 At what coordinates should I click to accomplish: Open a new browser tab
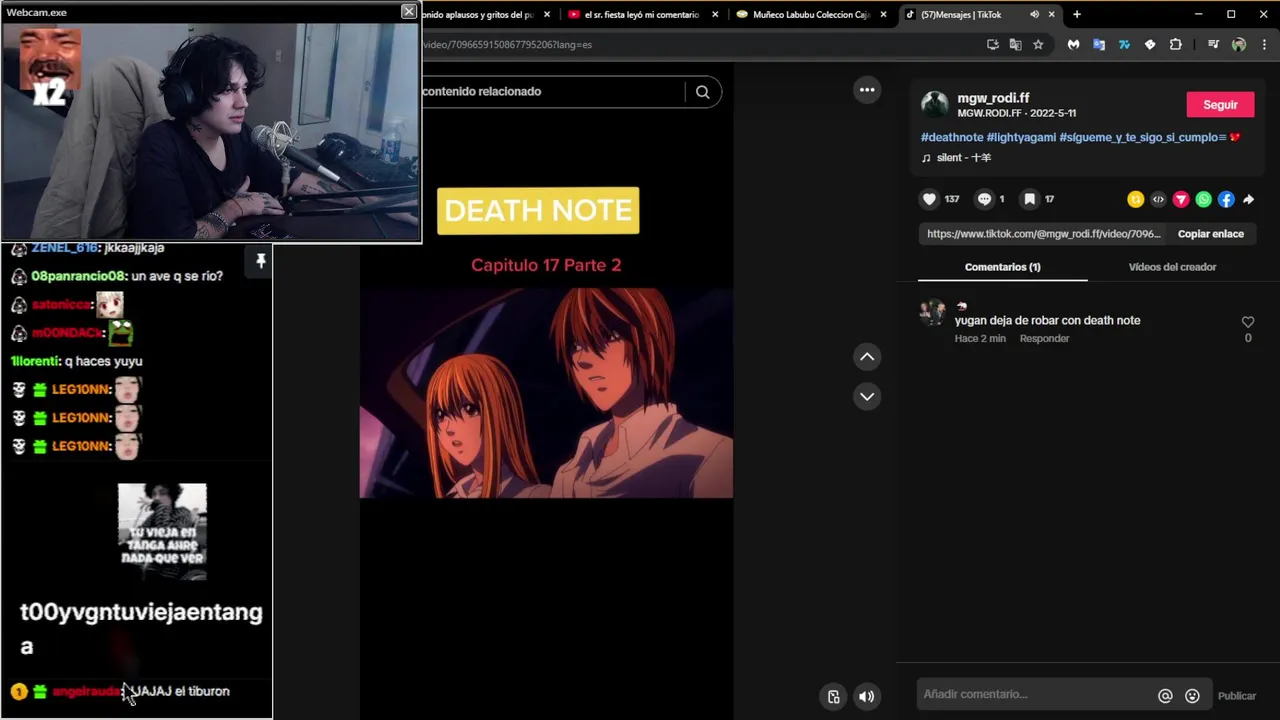(x=1077, y=14)
